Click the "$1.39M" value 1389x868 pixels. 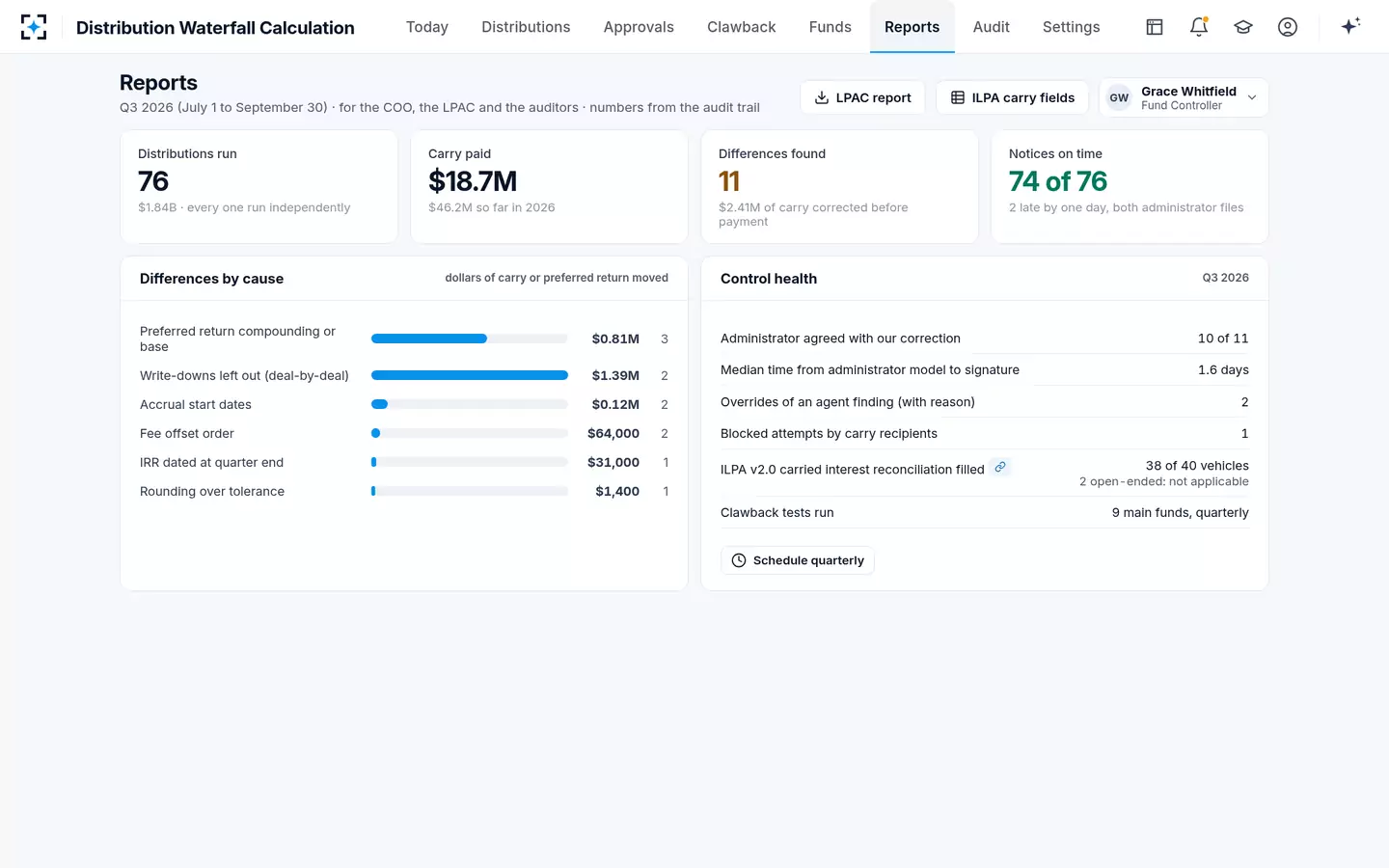(x=615, y=375)
